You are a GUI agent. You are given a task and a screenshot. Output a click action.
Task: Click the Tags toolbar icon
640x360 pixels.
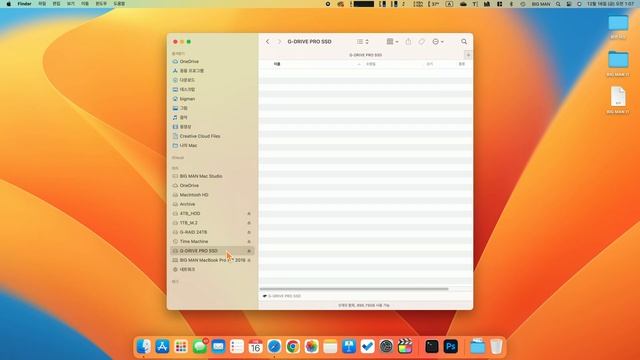click(x=422, y=42)
